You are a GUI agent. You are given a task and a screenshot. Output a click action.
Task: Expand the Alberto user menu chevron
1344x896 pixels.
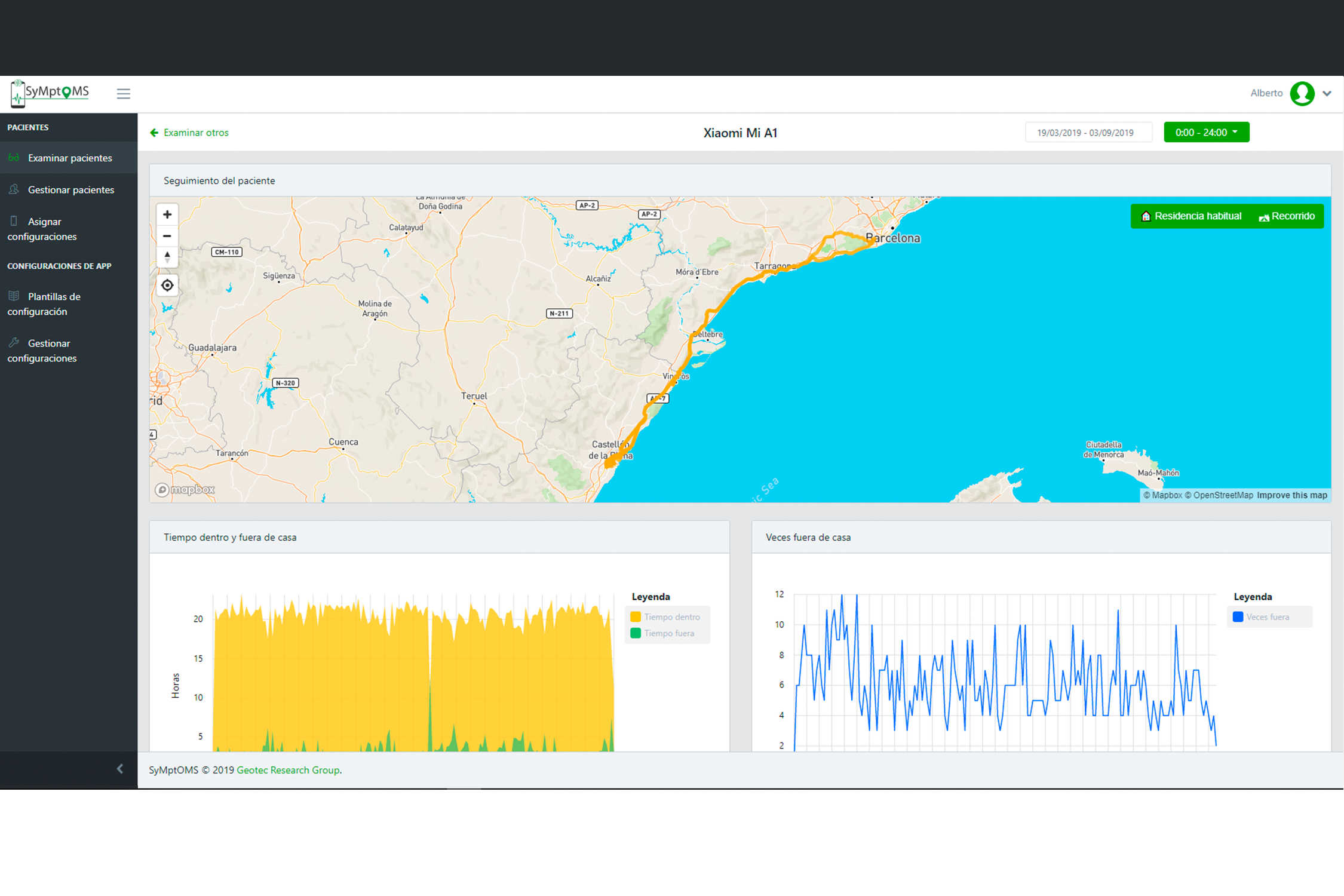(1327, 94)
